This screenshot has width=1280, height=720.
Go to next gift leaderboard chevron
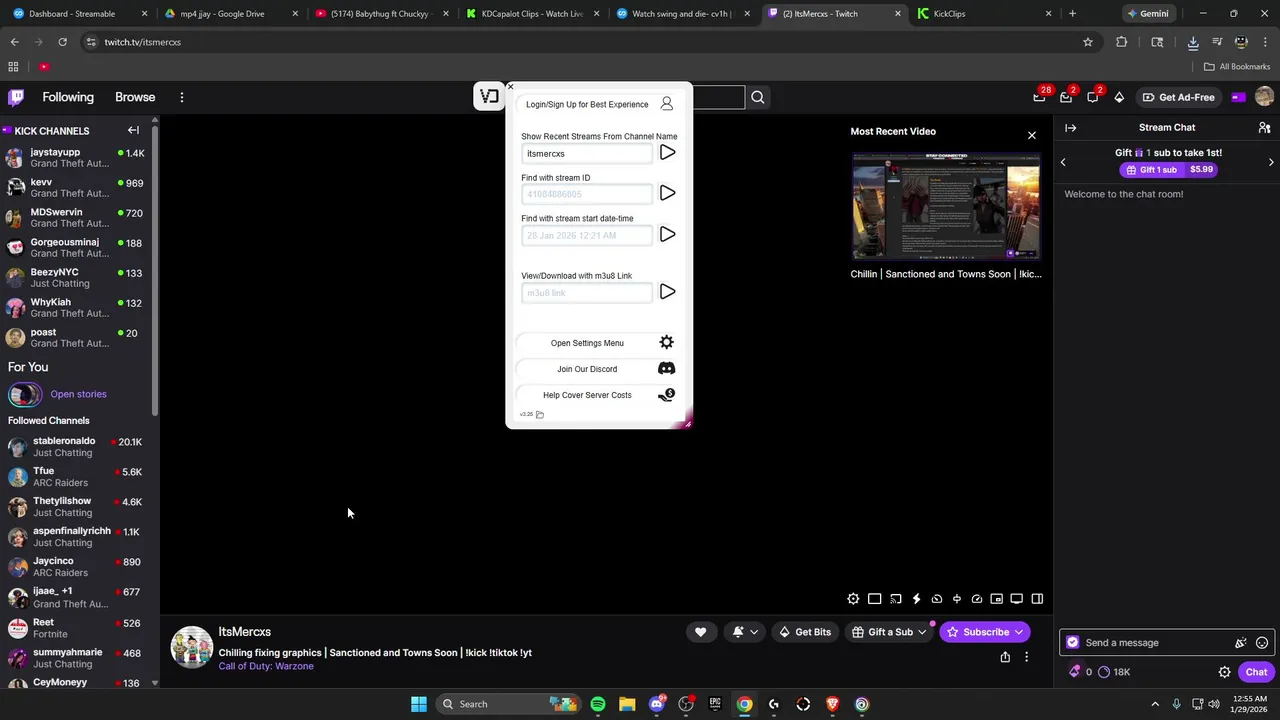[1271, 162]
